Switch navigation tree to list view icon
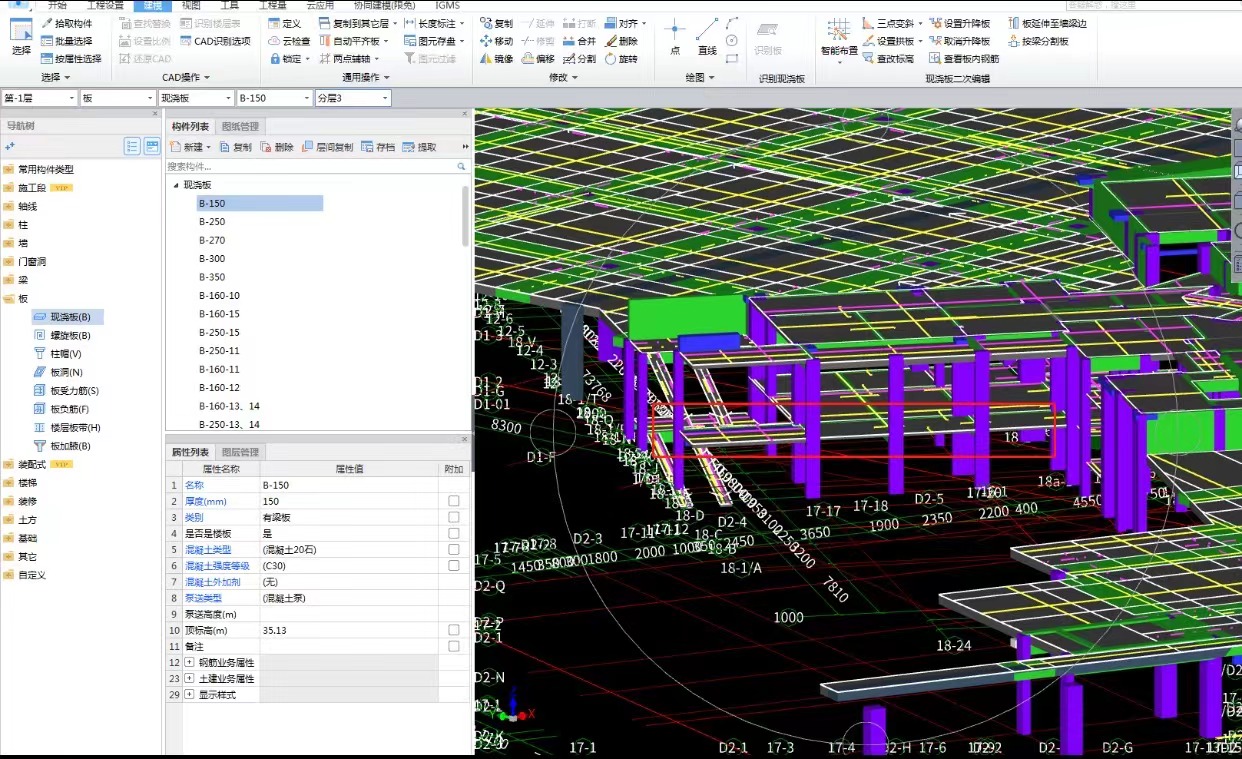Image resolution: width=1242 pixels, height=759 pixels. (x=132, y=146)
